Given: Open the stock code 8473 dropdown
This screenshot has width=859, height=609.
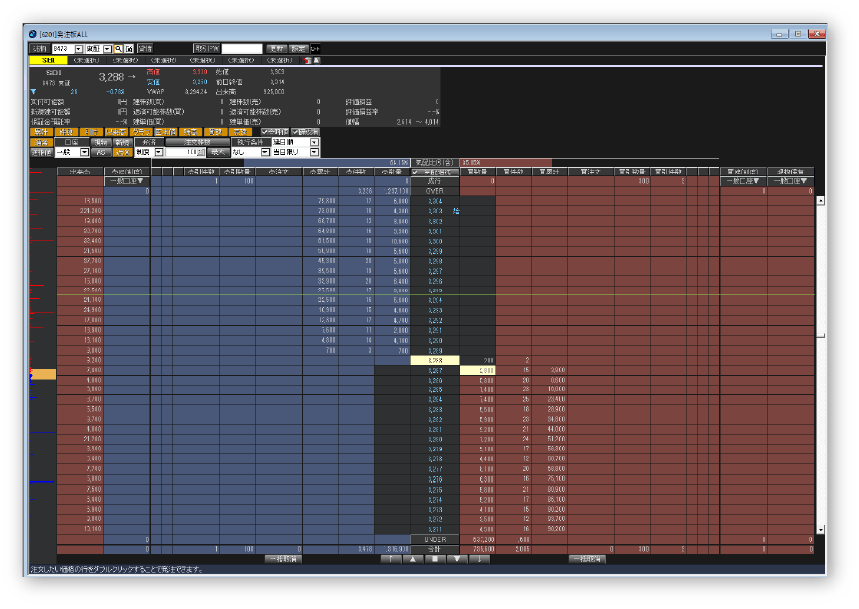Looking at the screenshot, I should [x=79, y=49].
